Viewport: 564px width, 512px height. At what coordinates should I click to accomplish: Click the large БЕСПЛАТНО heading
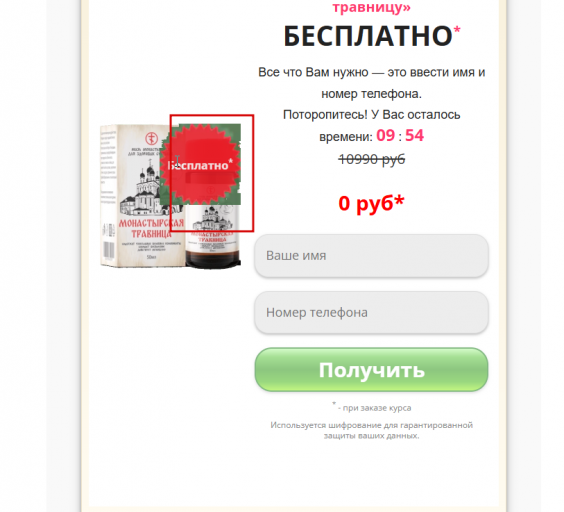click(x=368, y=37)
